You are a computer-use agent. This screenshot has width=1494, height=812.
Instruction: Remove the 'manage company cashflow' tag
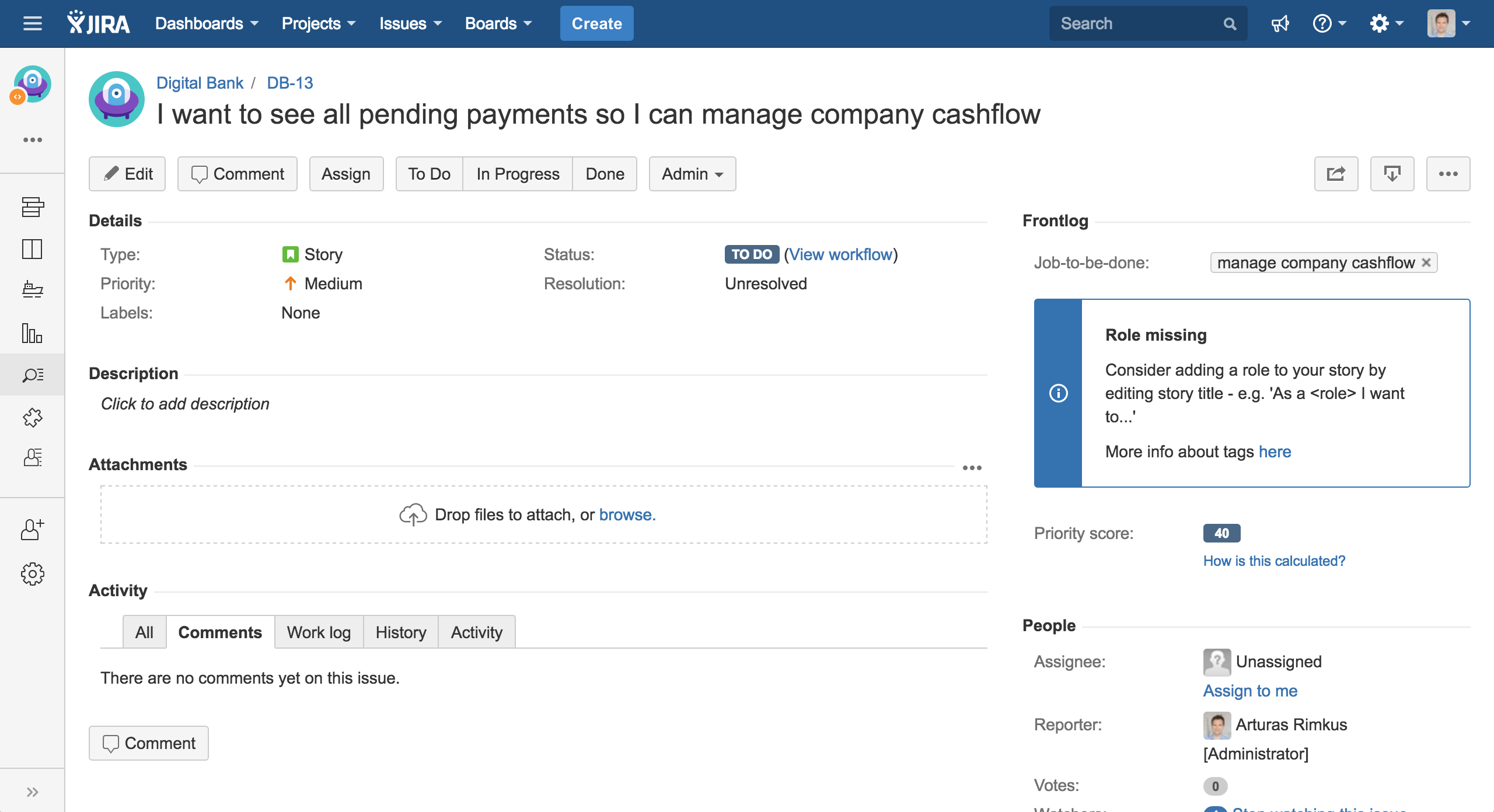point(1426,262)
